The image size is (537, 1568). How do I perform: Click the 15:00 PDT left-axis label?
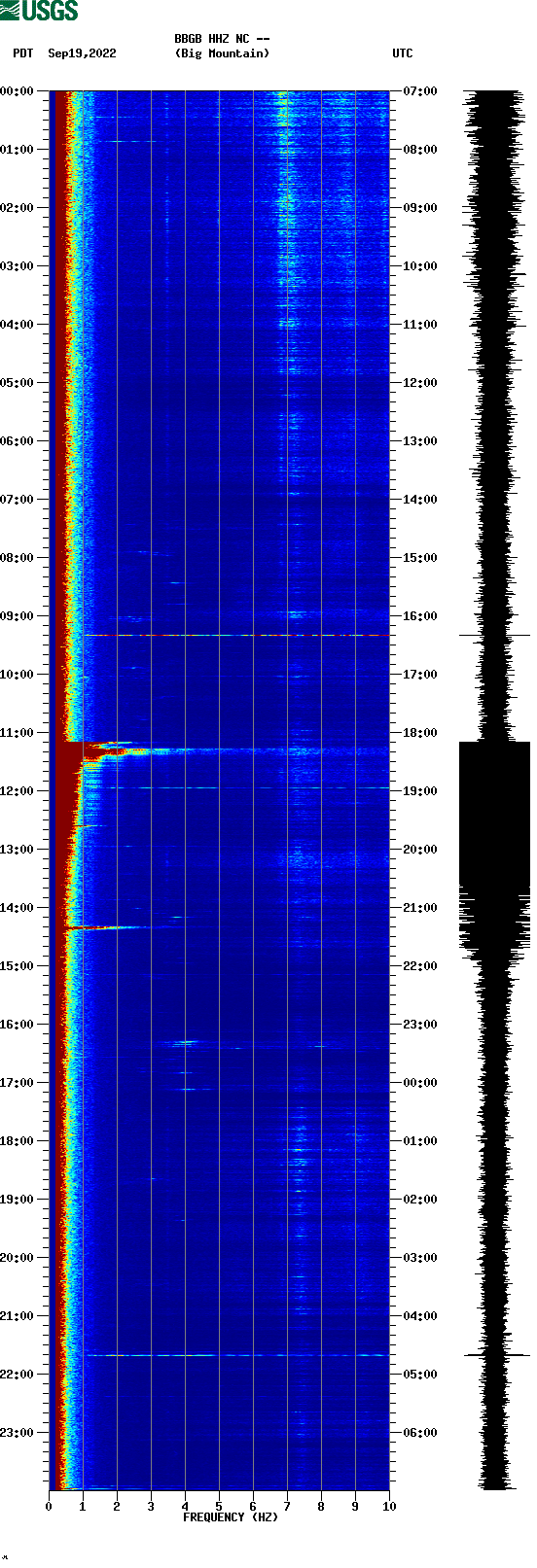click(x=18, y=966)
